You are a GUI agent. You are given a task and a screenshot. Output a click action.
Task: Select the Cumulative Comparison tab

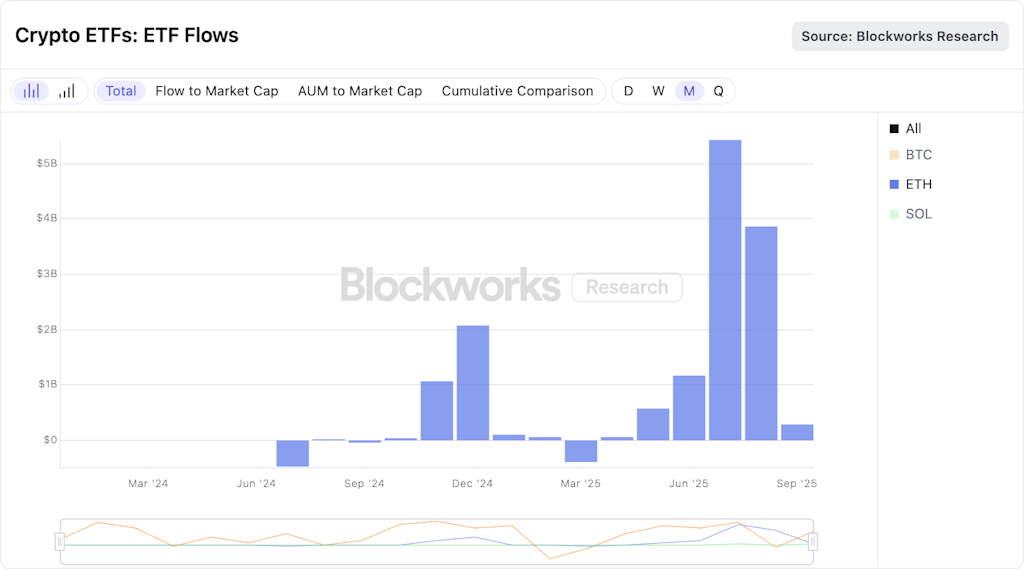517,91
